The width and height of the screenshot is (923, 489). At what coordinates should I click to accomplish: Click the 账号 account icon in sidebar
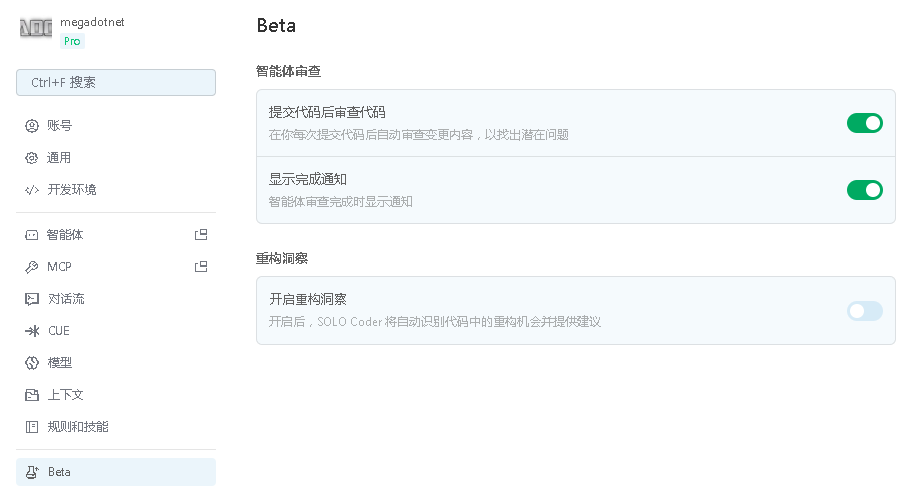pyautogui.click(x=31, y=126)
